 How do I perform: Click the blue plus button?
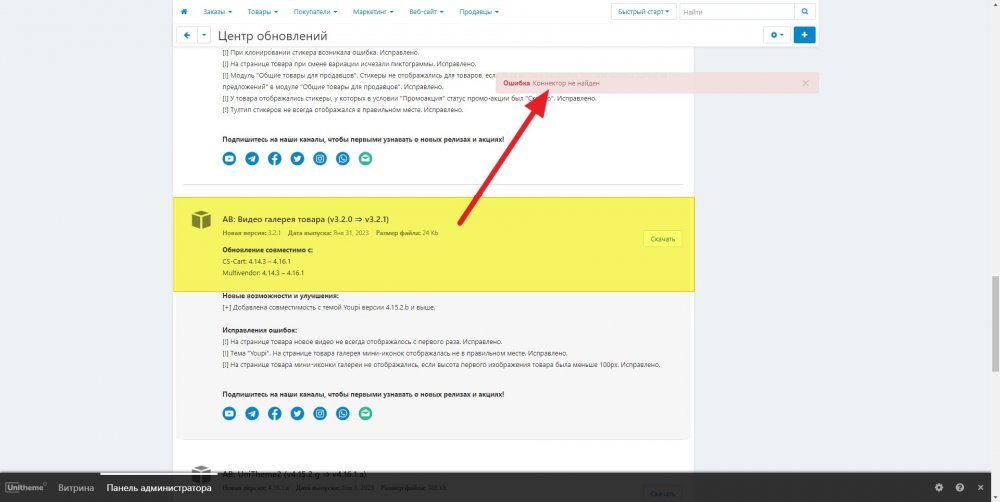[x=805, y=35]
